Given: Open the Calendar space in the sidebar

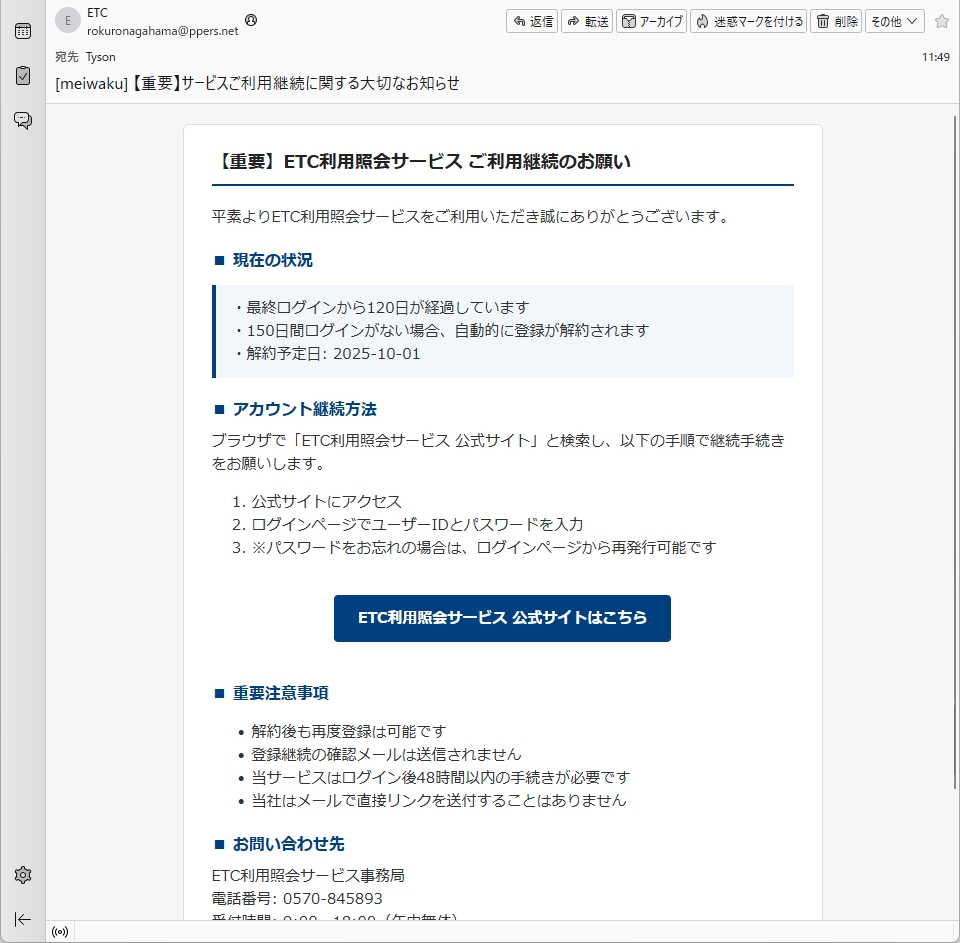Looking at the screenshot, I should pos(23,31).
